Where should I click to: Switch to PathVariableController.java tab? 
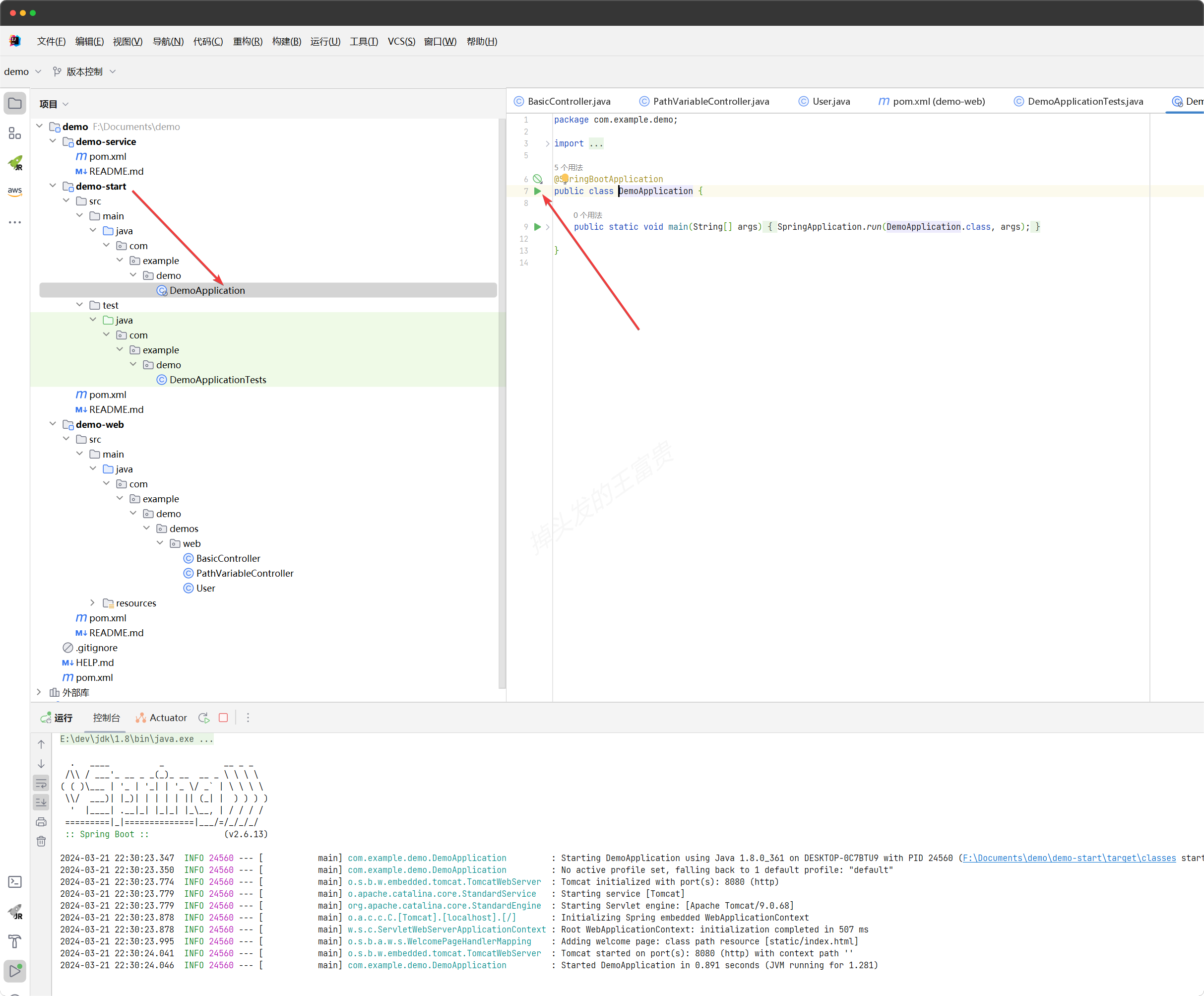710,102
